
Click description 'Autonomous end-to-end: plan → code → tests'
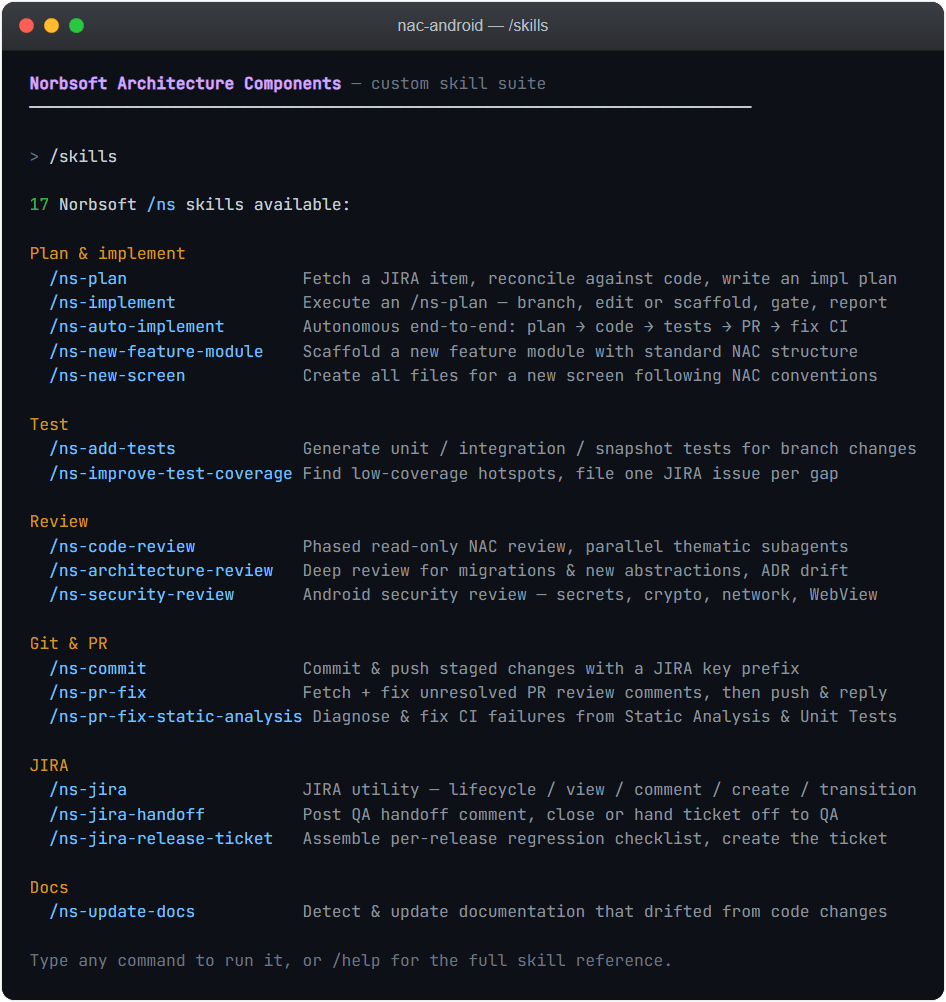[508, 327]
